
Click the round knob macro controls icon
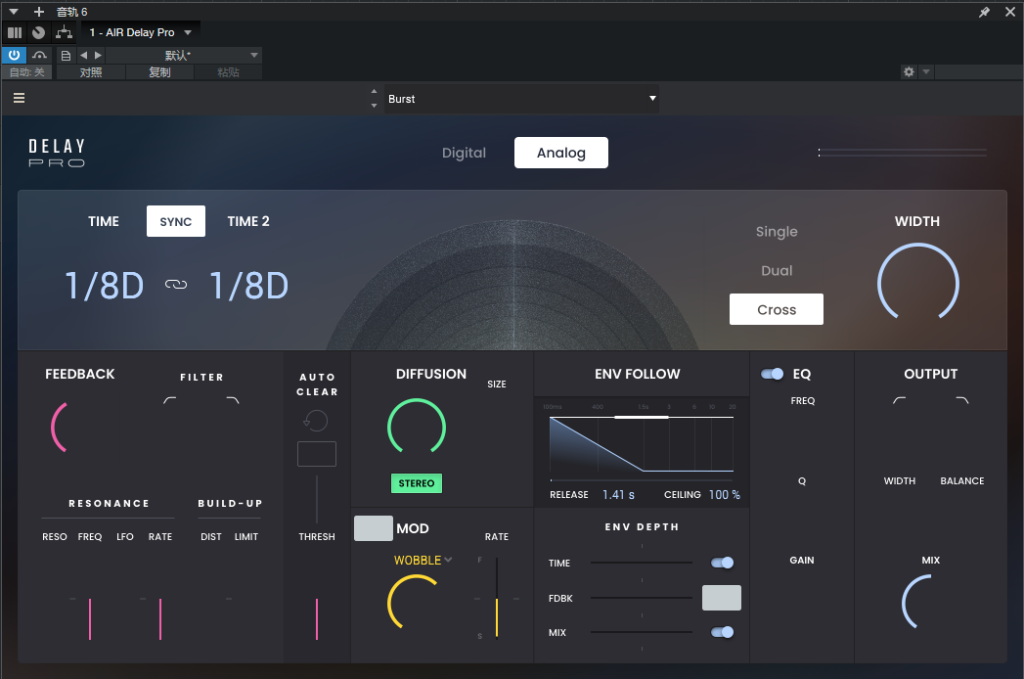click(x=39, y=33)
